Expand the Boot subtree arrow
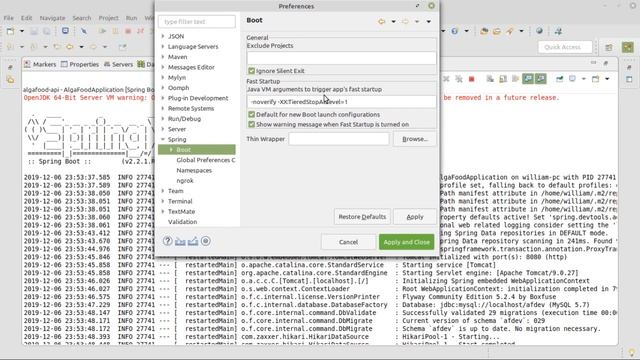The width and height of the screenshot is (640, 360). click(171, 149)
